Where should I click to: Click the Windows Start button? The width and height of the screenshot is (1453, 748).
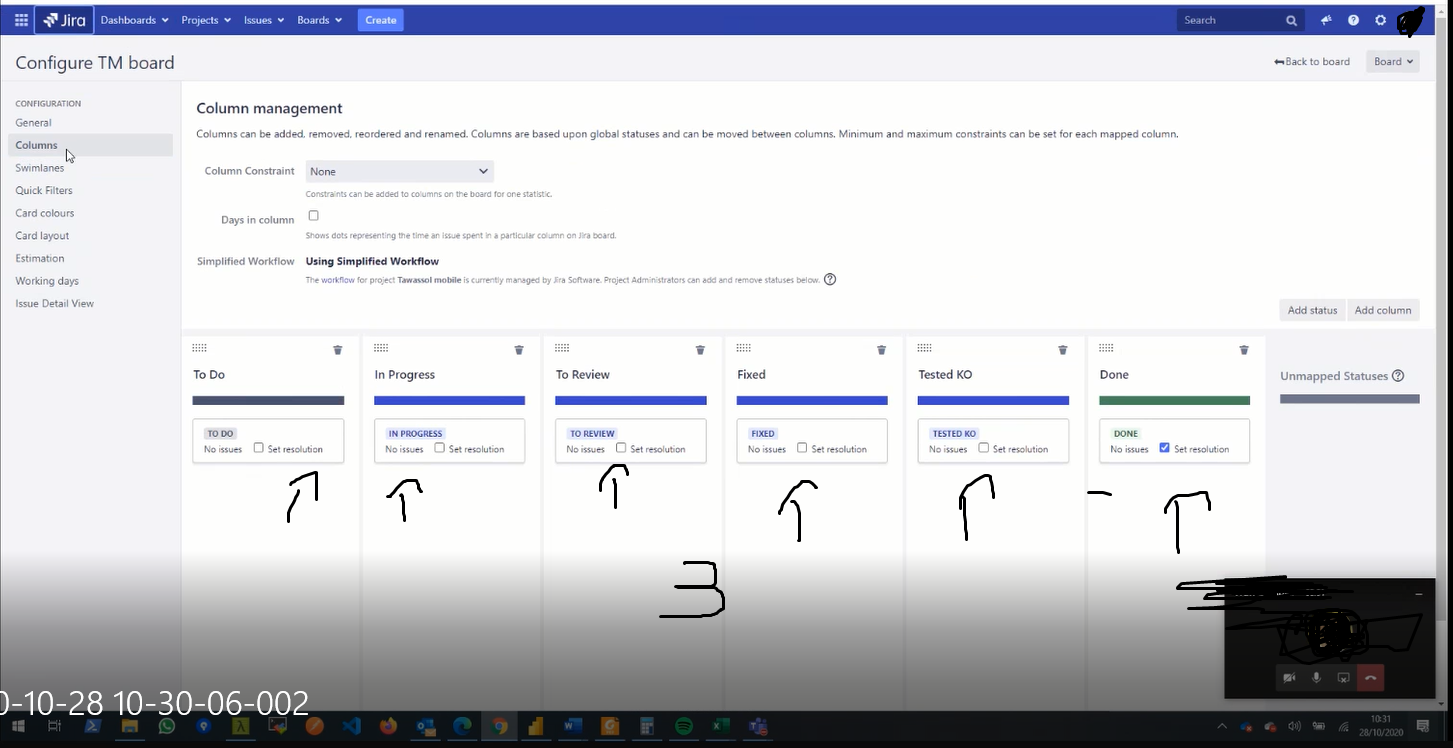click(x=20, y=727)
